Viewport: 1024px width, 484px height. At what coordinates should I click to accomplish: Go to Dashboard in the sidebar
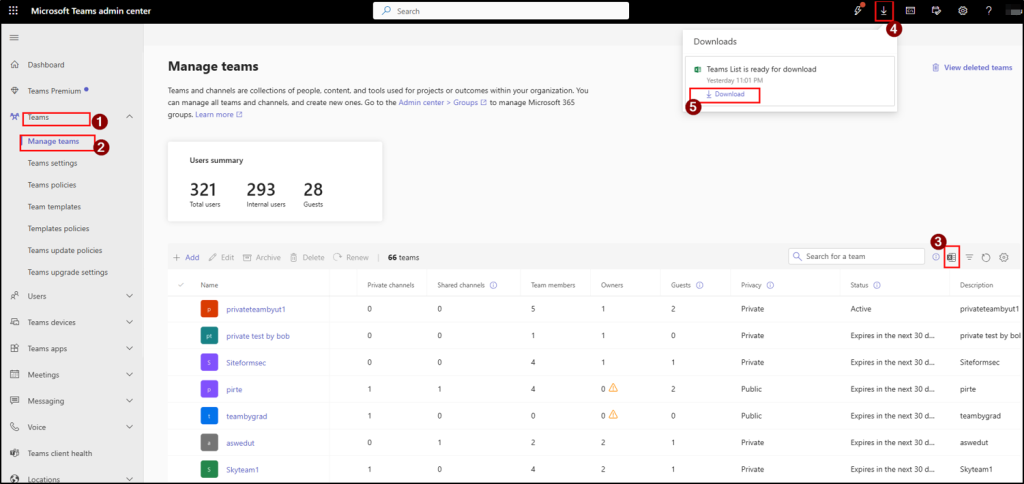point(45,65)
